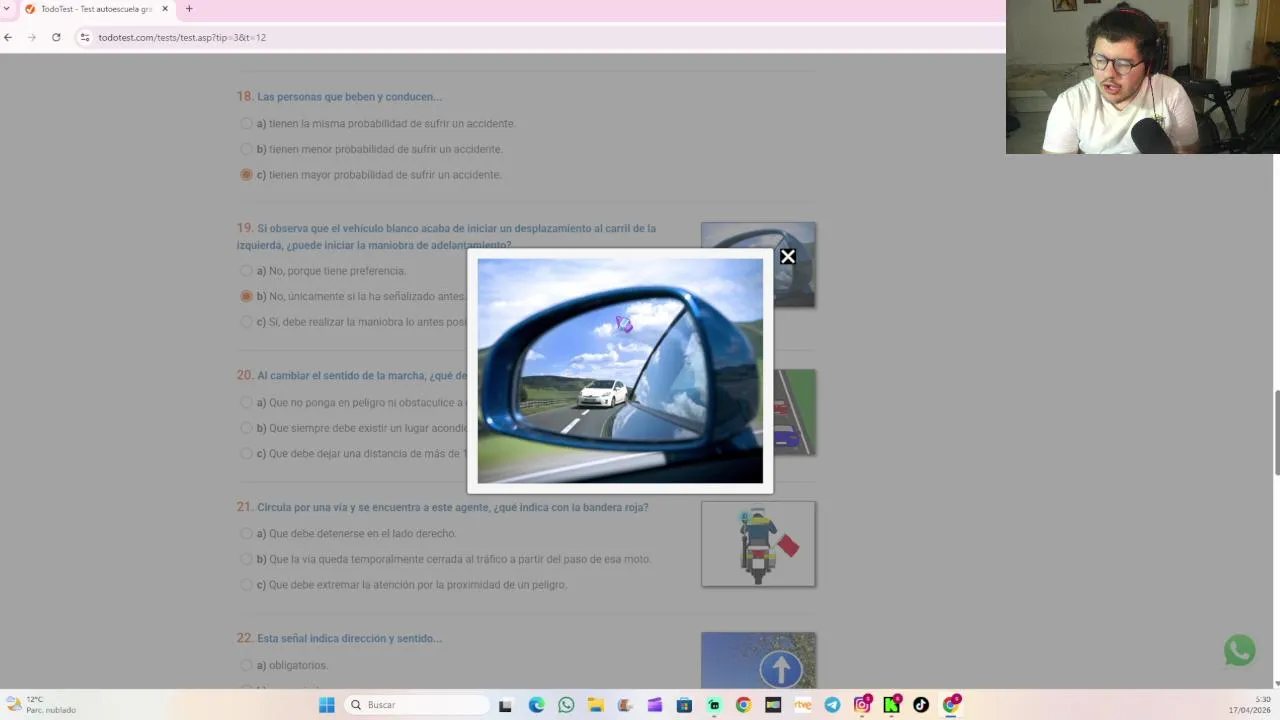Open the rtve app in the taskbar
The width and height of the screenshot is (1280, 720).
tap(802, 705)
